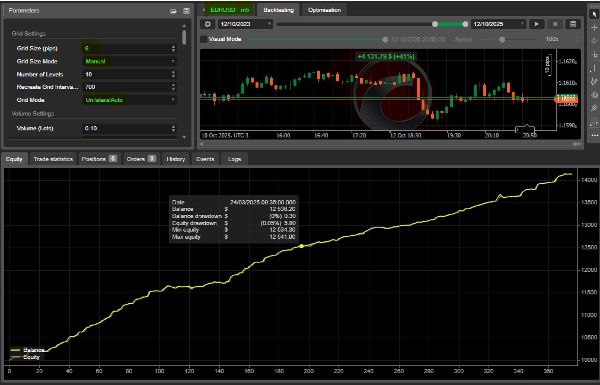Click the date range slider right handle
600x385 pixels.
point(465,24)
